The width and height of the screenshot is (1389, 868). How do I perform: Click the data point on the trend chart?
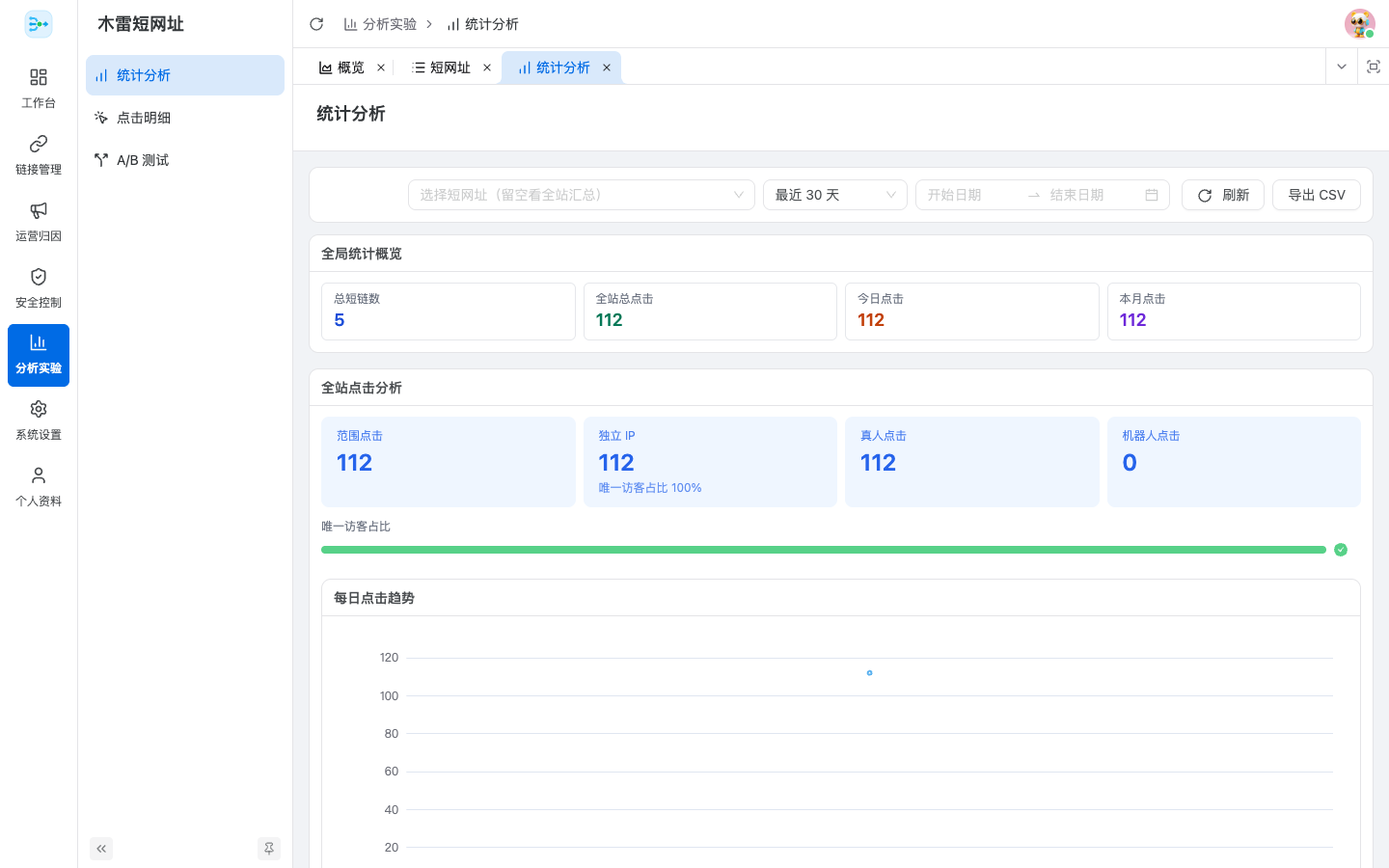click(869, 673)
